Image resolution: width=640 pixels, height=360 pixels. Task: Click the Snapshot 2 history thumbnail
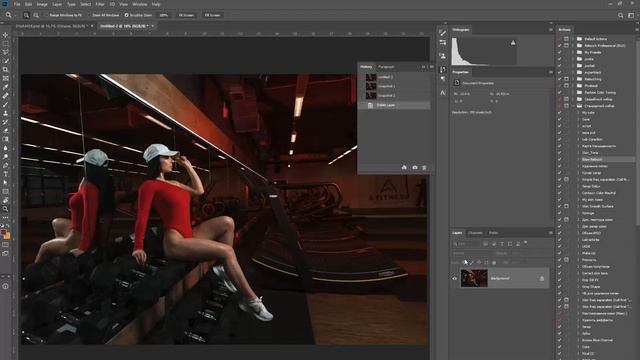(371, 96)
